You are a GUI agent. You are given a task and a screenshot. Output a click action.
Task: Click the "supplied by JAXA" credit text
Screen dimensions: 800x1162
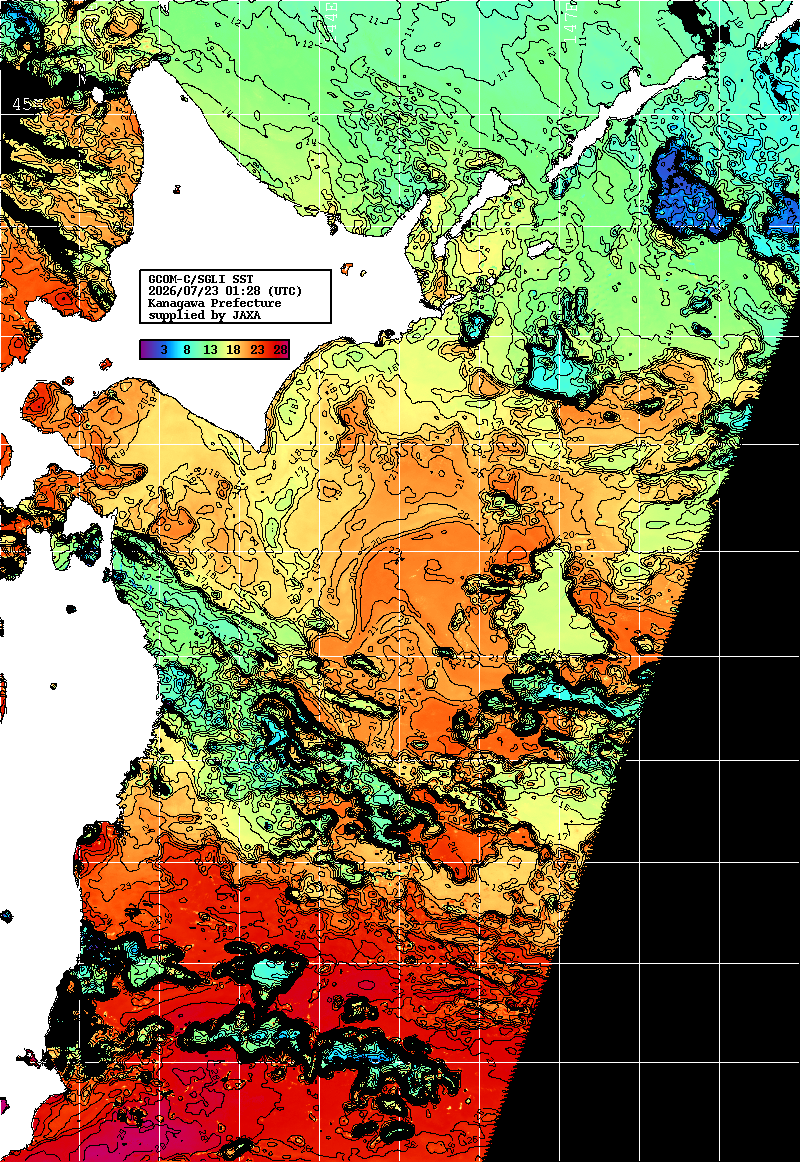coord(204,315)
